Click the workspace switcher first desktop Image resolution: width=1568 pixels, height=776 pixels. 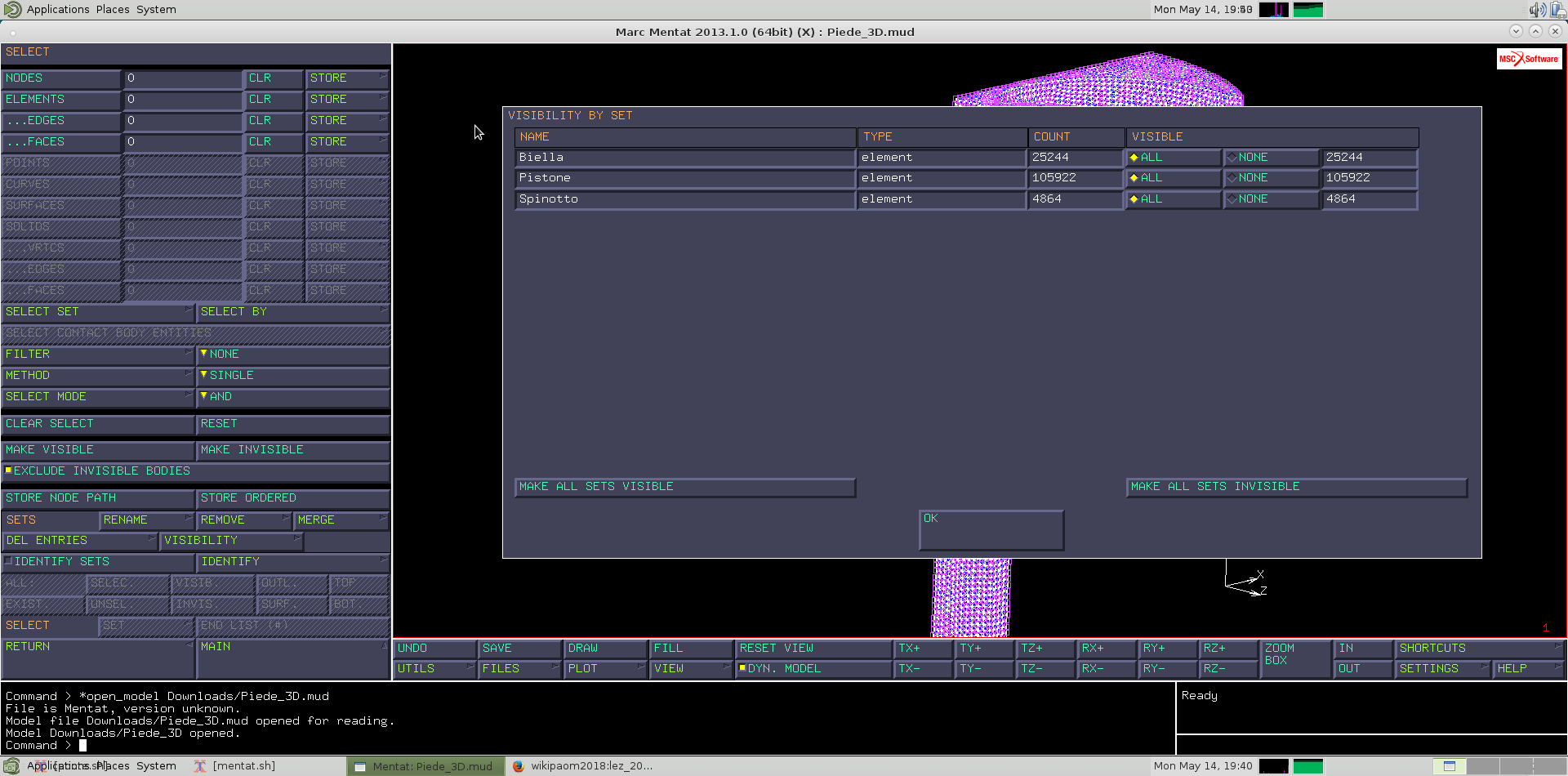(1450, 766)
